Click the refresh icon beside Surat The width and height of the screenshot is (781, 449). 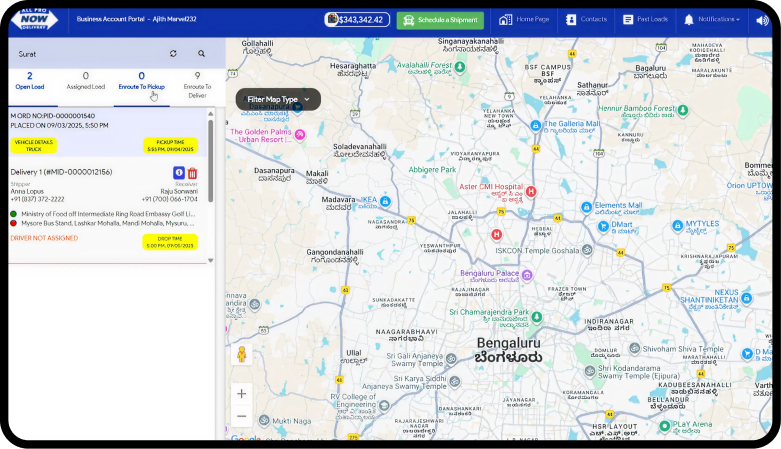click(x=173, y=54)
